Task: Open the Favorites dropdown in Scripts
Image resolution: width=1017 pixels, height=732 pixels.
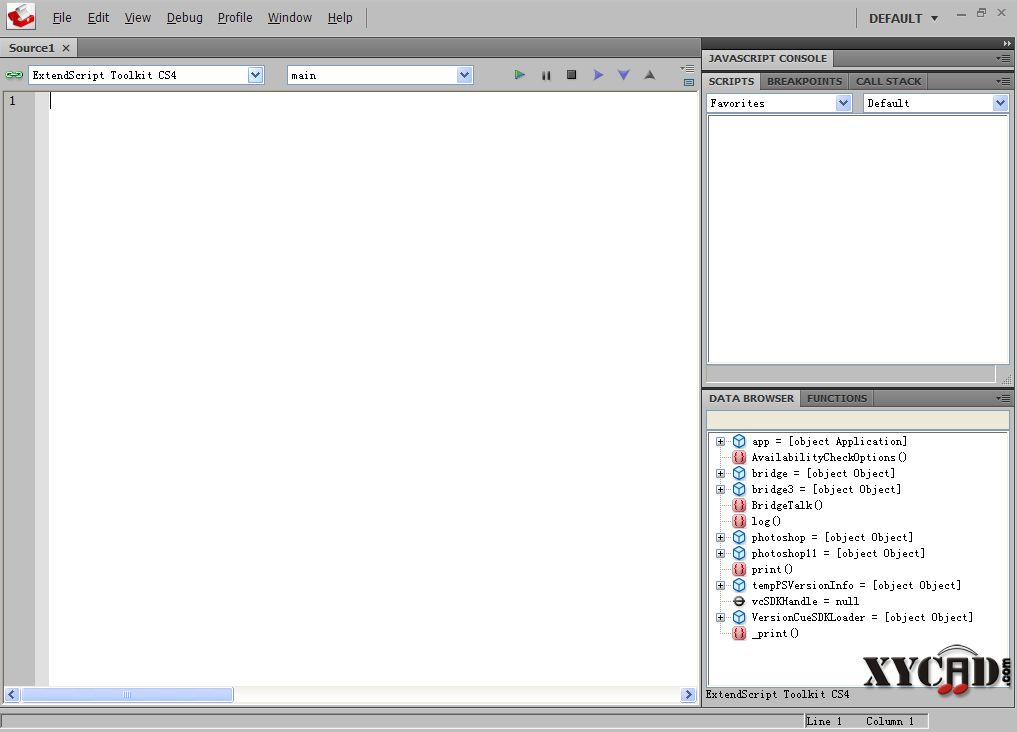Action: [x=843, y=103]
